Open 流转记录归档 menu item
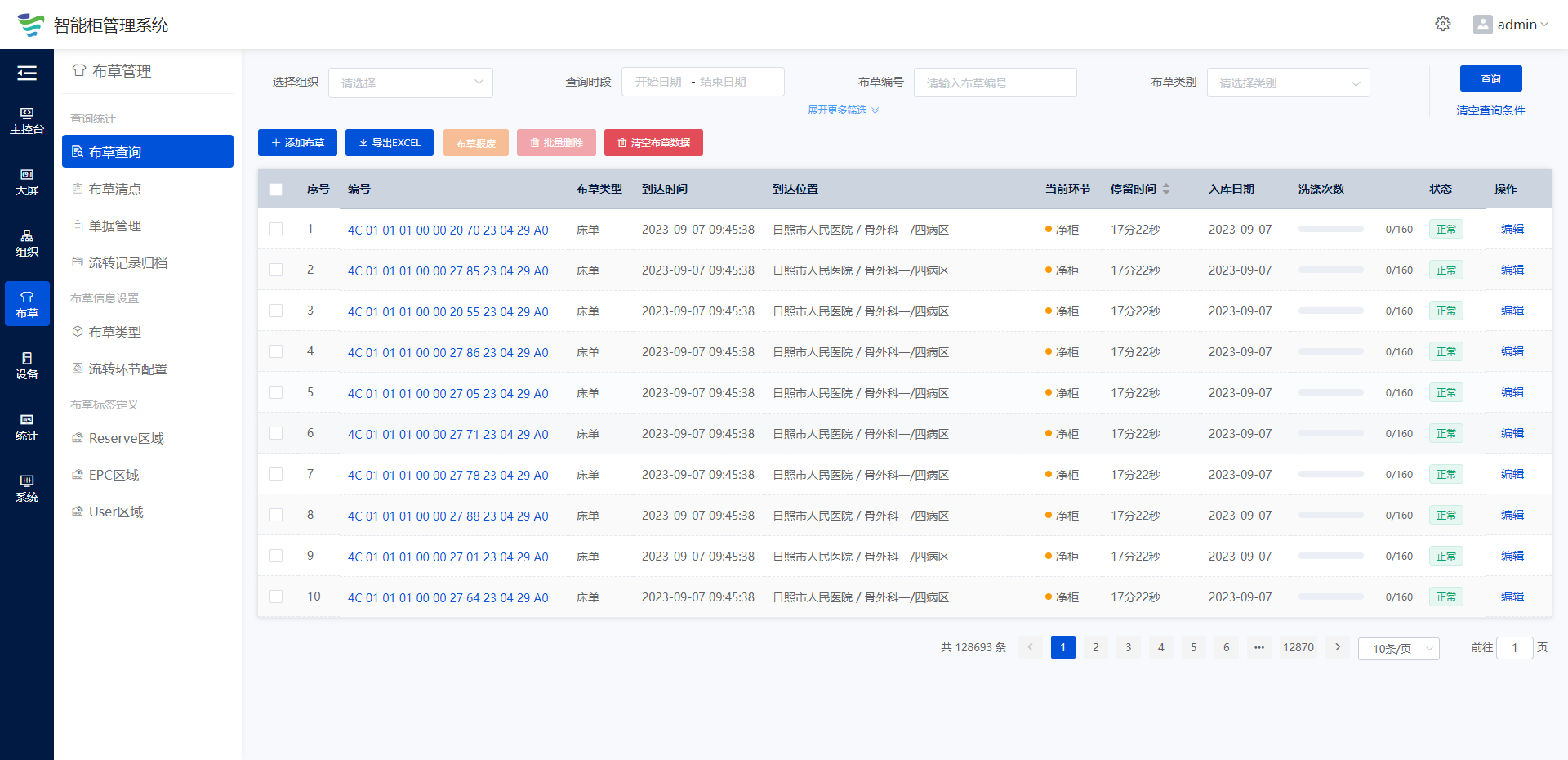Viewport: 1568px width, 760px height. coord(148,262)
